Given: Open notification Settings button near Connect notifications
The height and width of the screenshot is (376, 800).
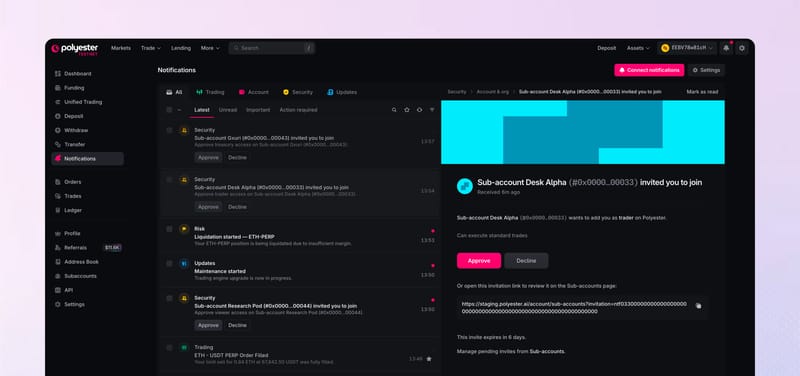Looking at the screenshot, I should 706,70.
